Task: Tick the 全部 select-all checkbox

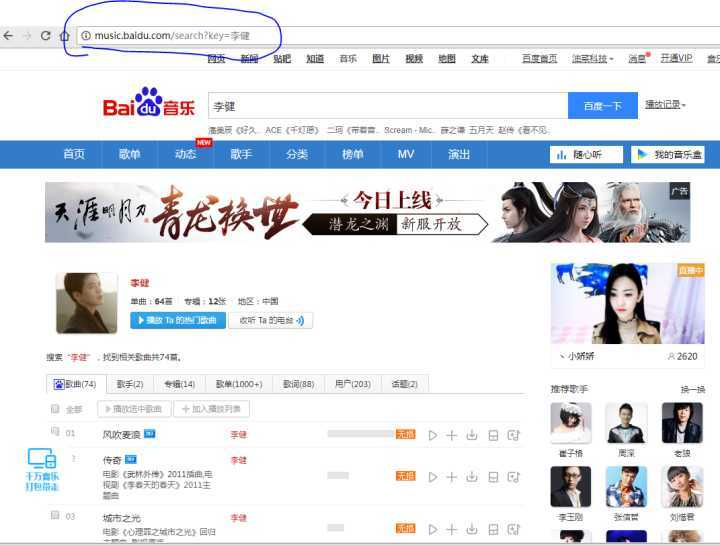Action: [55, 409]
